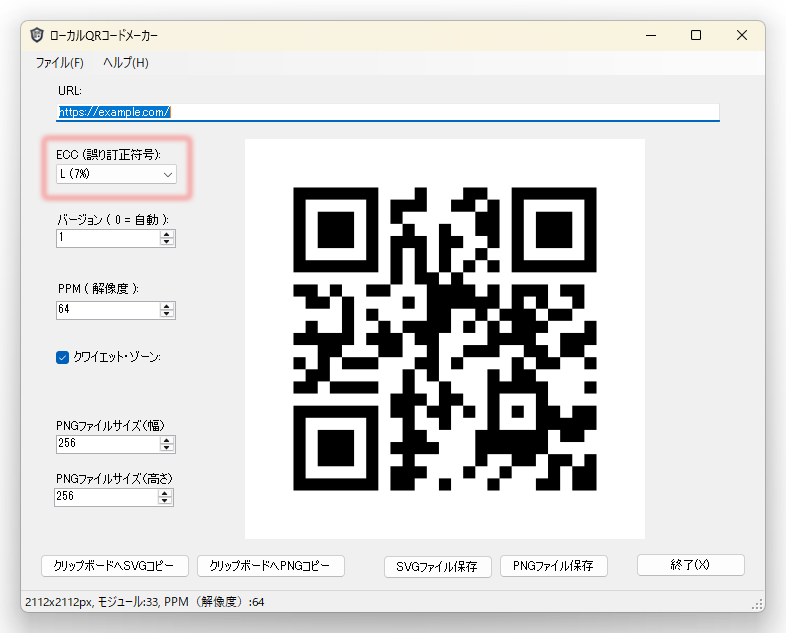The image size is (786, 633).
Task: Open the ファイル(F) menu
Action: [x=59, y=62]
